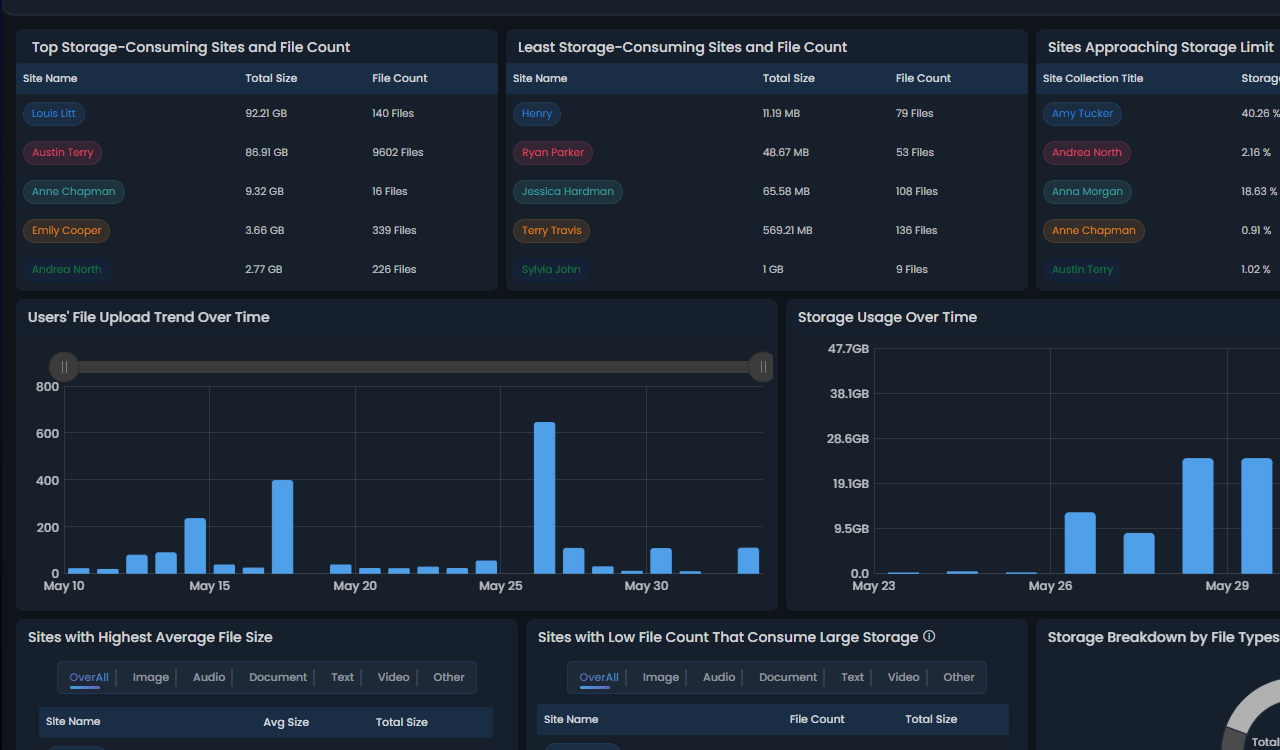
Task: Click the Amy Tucker site collection chip
Action: (1082, 113)
